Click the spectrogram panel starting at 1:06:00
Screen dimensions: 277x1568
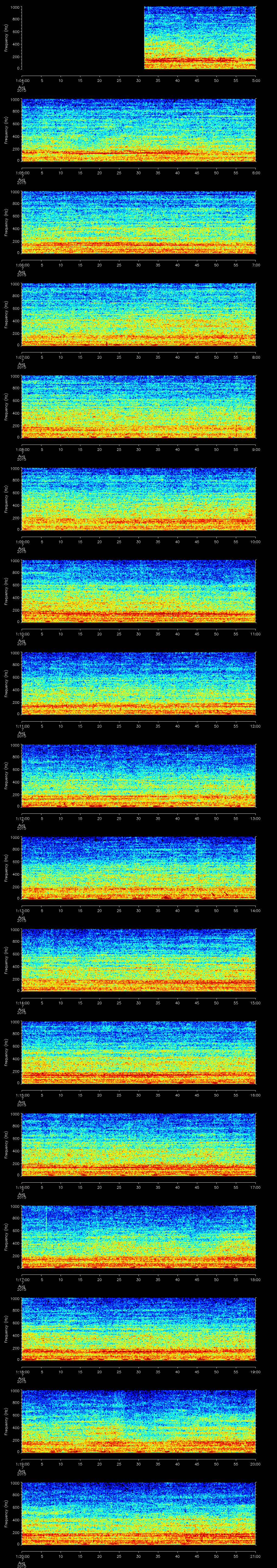pyautogui.click(x=139, y=222)
